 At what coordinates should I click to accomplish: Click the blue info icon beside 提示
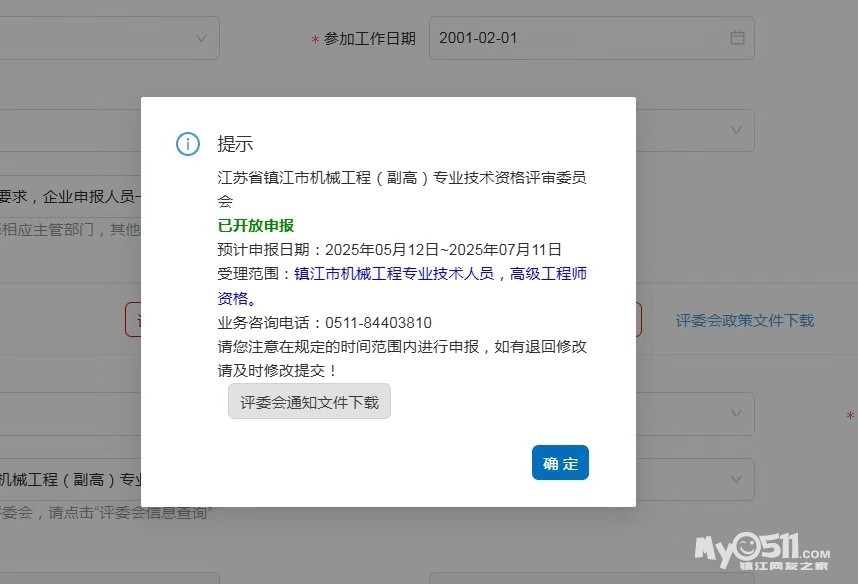coord(187,144)
